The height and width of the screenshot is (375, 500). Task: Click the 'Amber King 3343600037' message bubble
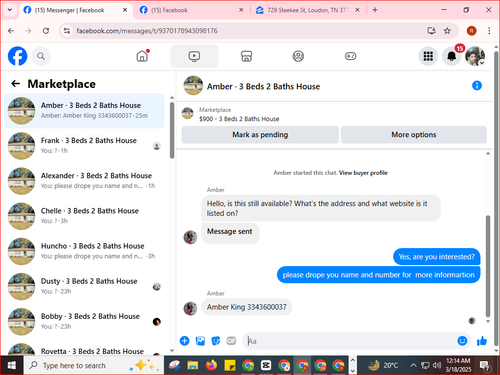click(x=246, y=307)
